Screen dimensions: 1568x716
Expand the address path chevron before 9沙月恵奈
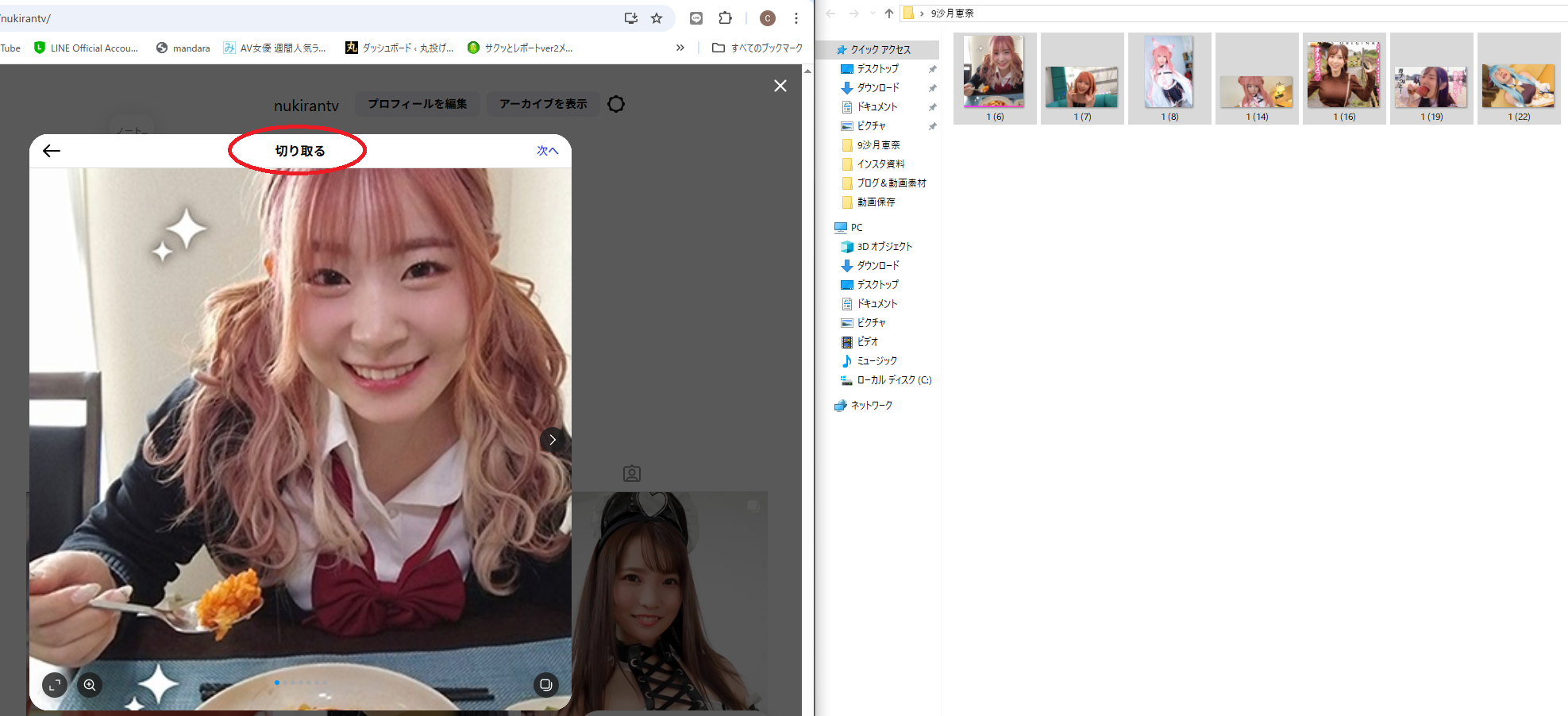[922, 13]
